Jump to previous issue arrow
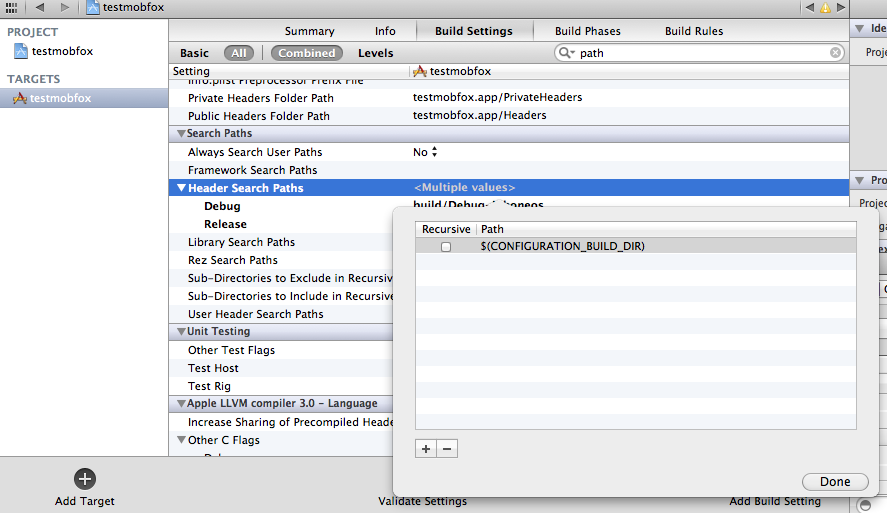887x513 pixels. click(810, 7)
